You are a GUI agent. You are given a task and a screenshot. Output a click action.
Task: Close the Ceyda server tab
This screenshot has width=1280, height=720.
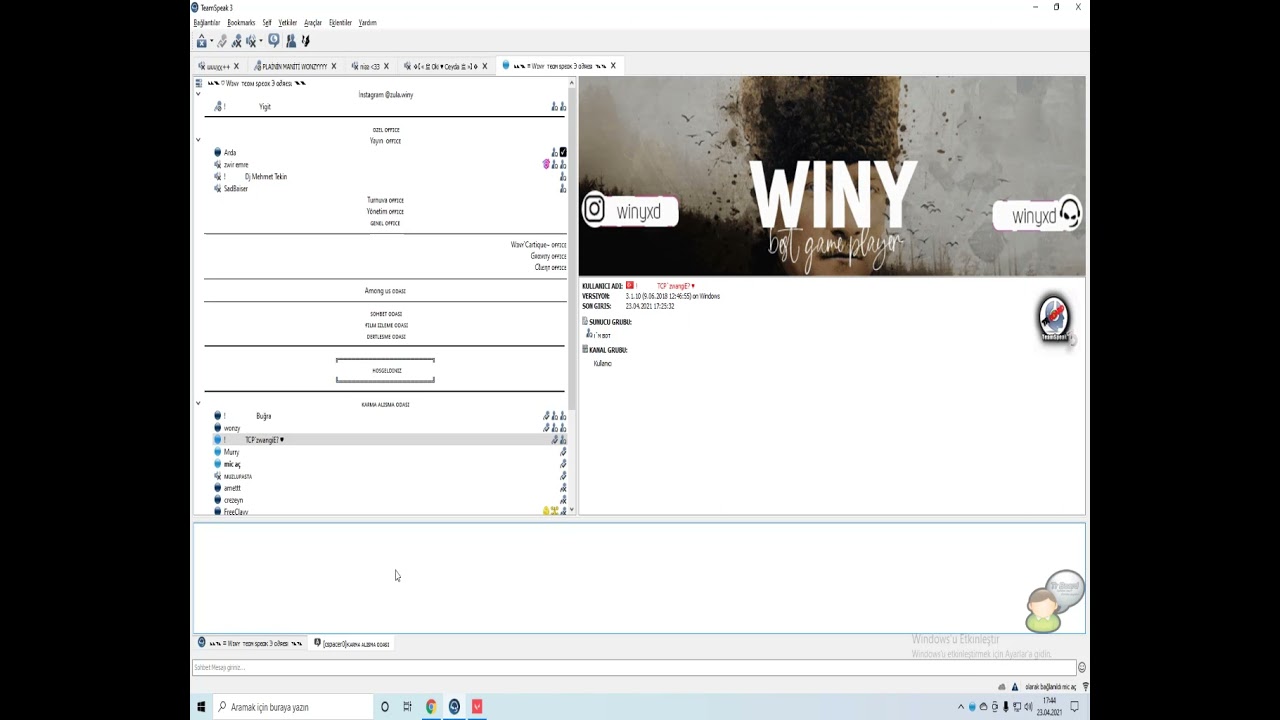pos(485,66)
